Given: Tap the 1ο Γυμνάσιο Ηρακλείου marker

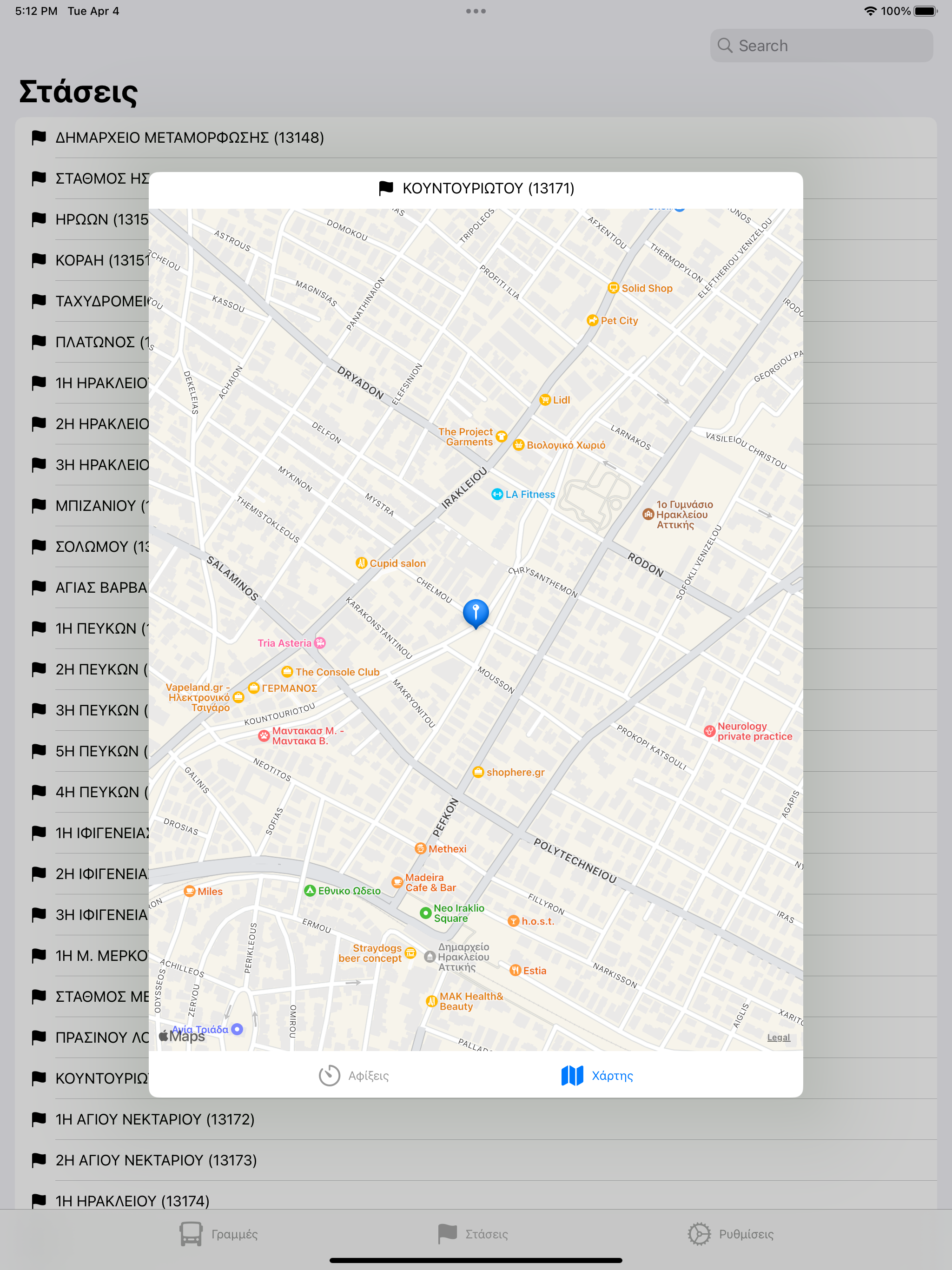Looking at the screenshot, I should (x=648, y=515).
